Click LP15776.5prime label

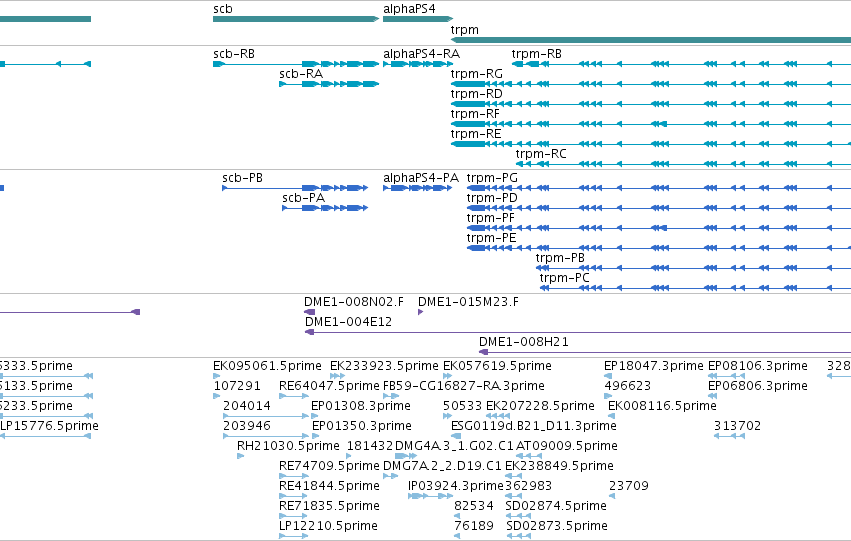(49, 426)
